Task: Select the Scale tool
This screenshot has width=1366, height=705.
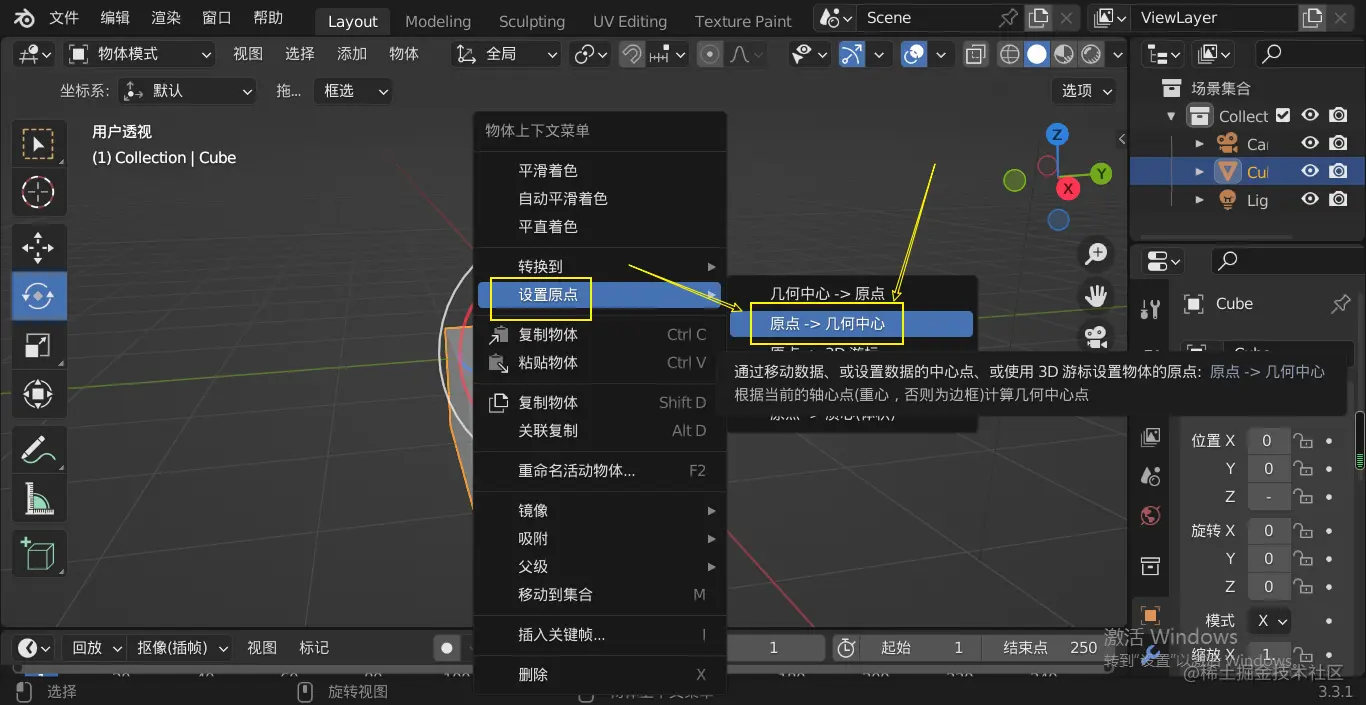Action: coord(38,345)
